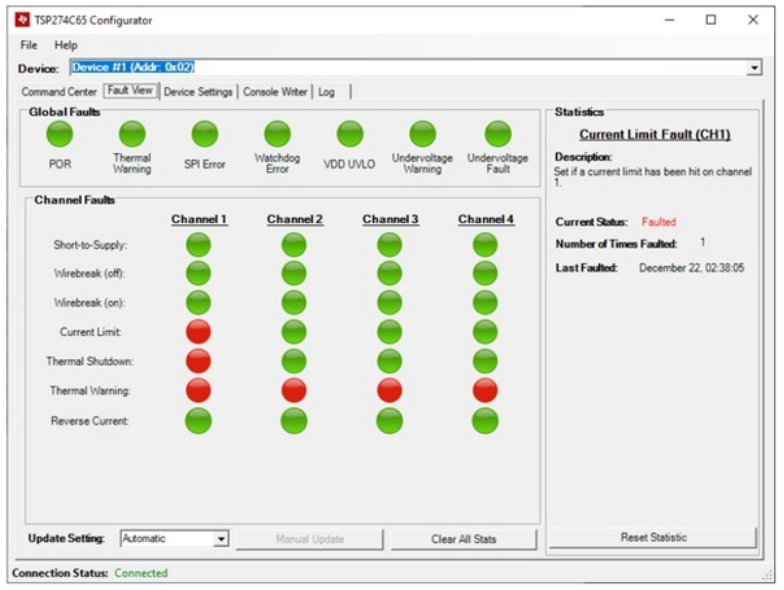Click the Manual Update button

point(310,539)
